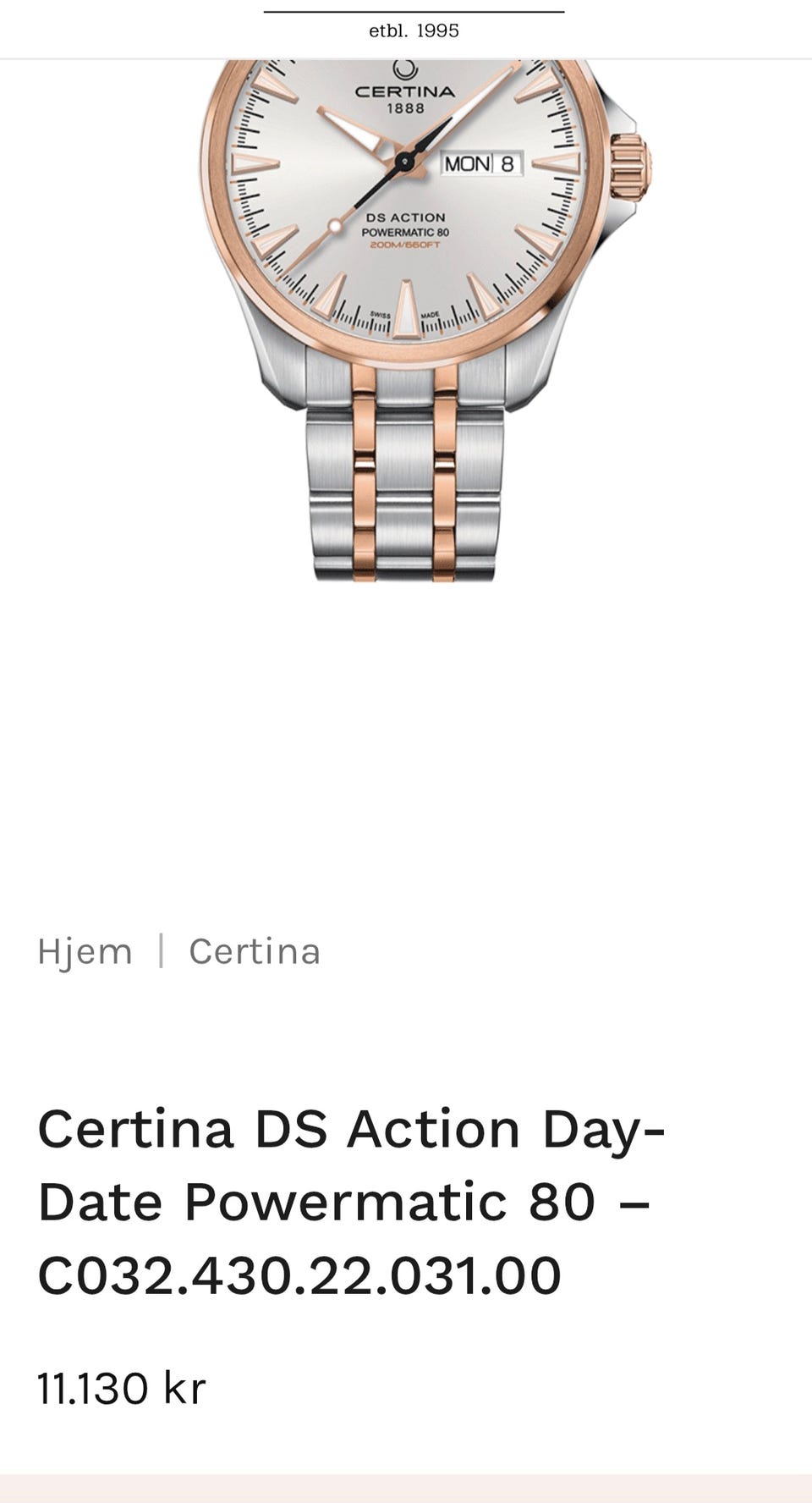Click 'Certina DS Action Day-' in product title
Viewport: 812px width, 1503px height.
[x=352, y=1129]
